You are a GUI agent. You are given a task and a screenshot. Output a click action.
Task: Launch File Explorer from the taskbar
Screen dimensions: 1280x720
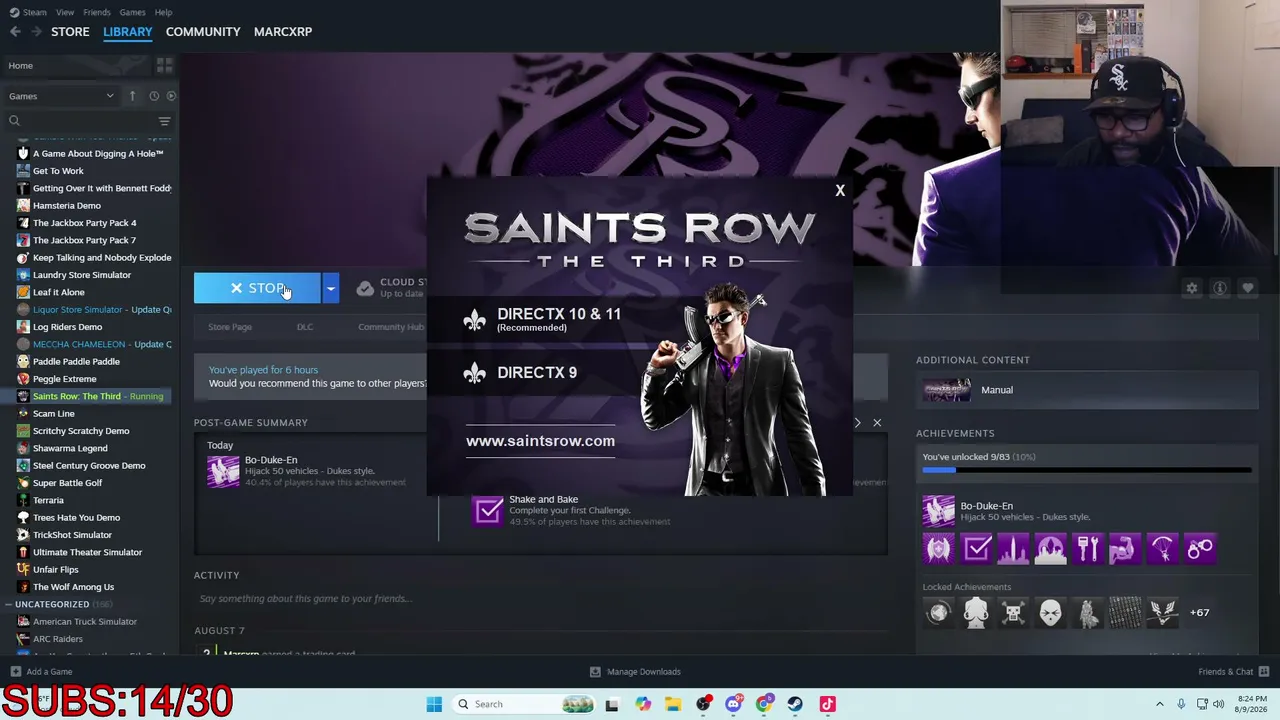point(673,704)
